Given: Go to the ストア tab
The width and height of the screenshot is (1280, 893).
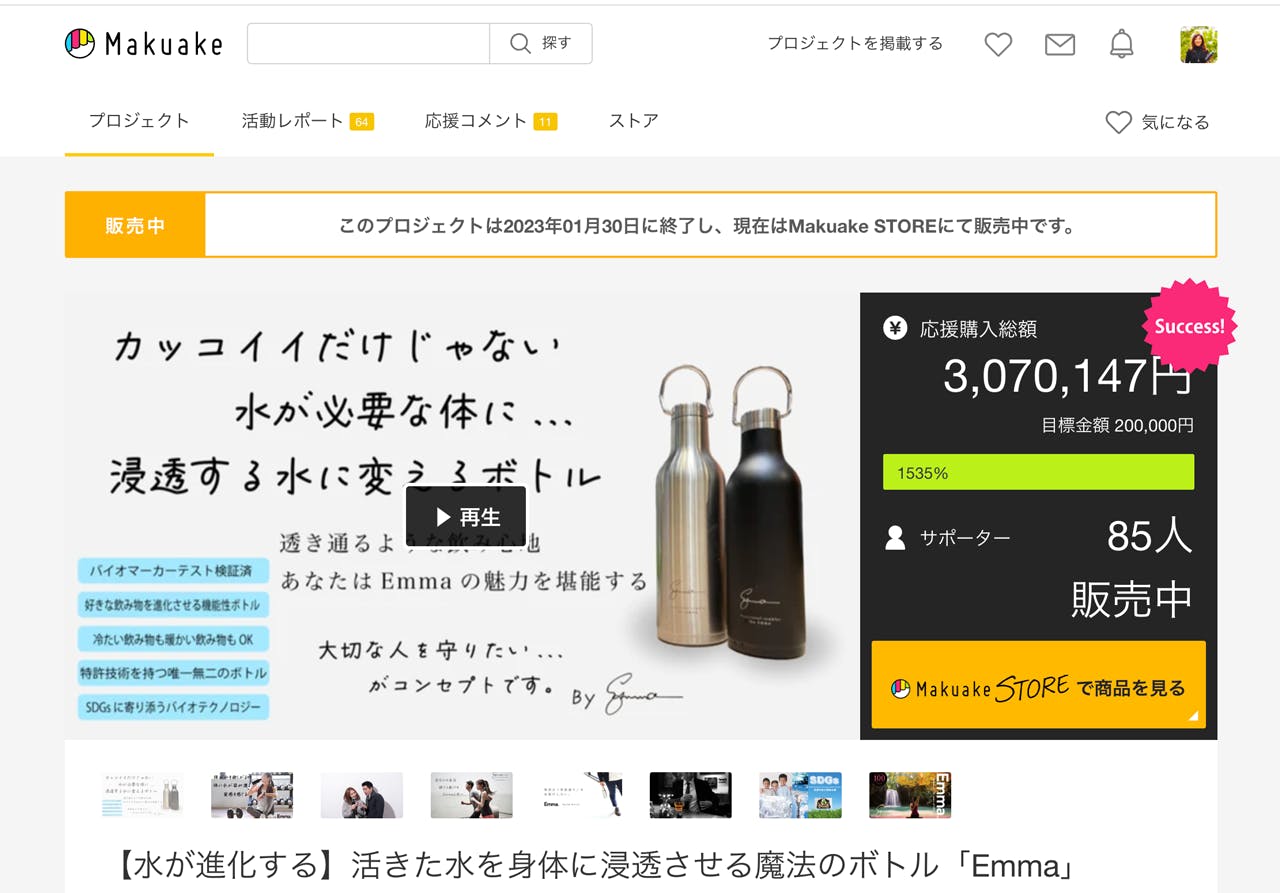Looking at the screenshot, I should tap(633, 121).
